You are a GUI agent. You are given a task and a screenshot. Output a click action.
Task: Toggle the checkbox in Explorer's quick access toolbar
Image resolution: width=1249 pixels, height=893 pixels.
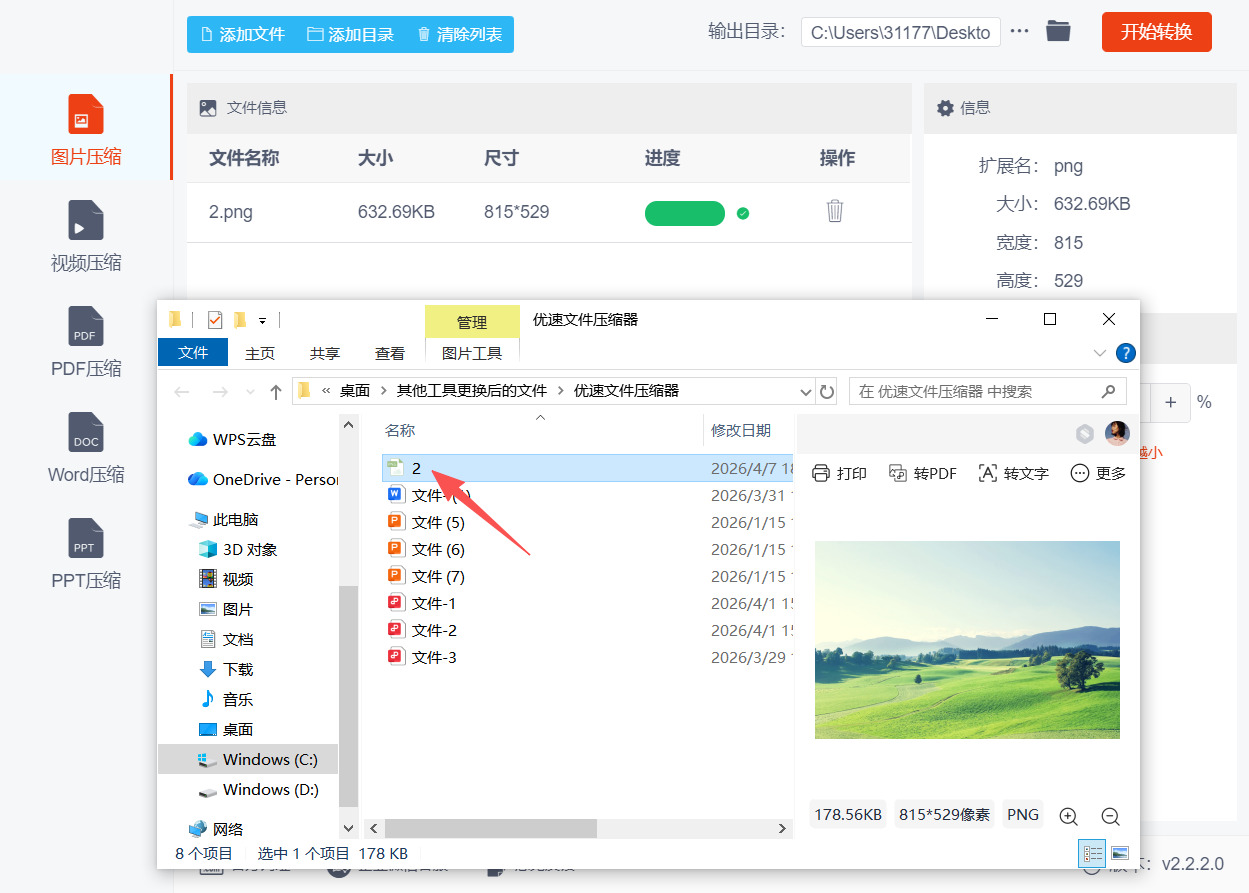214,318
